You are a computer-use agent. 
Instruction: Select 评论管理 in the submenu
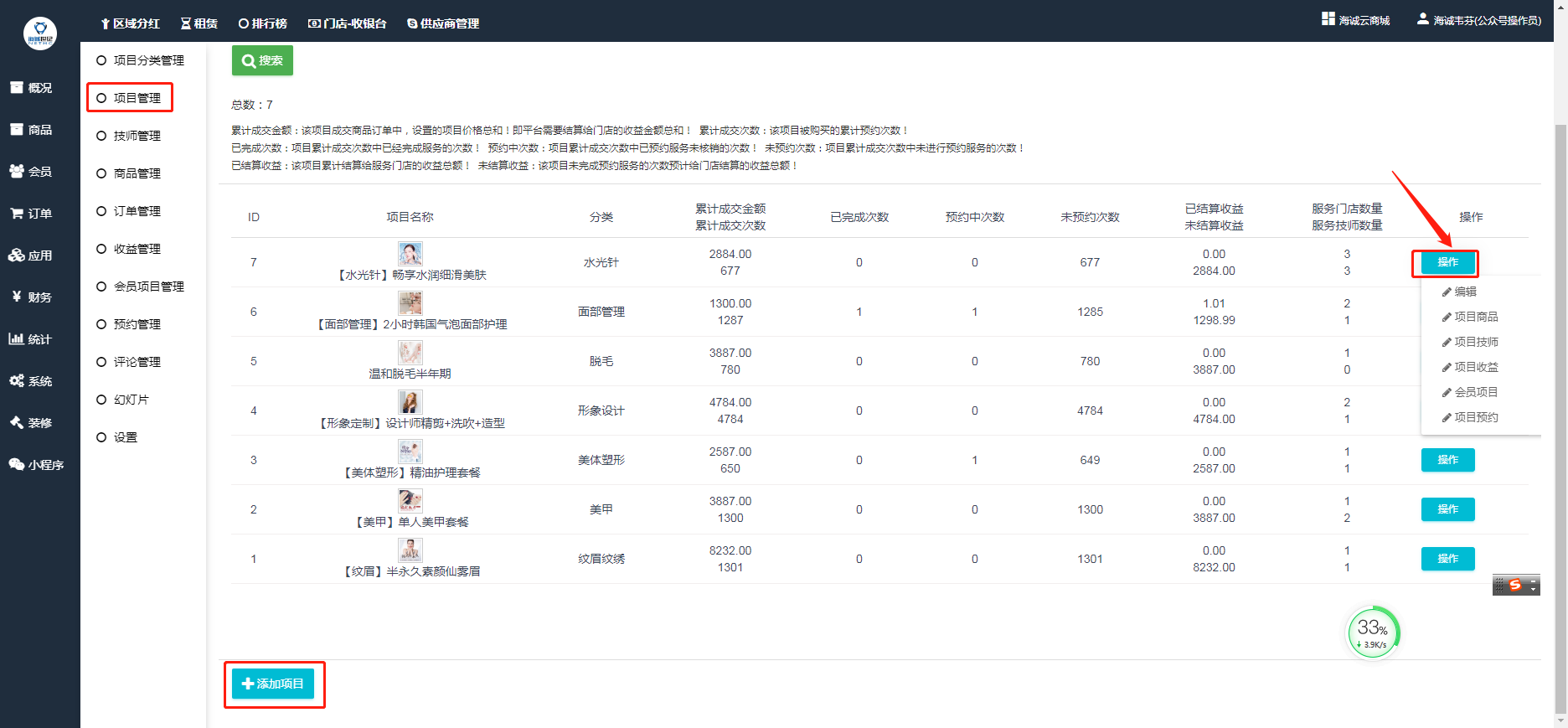[x=129, y=362]
